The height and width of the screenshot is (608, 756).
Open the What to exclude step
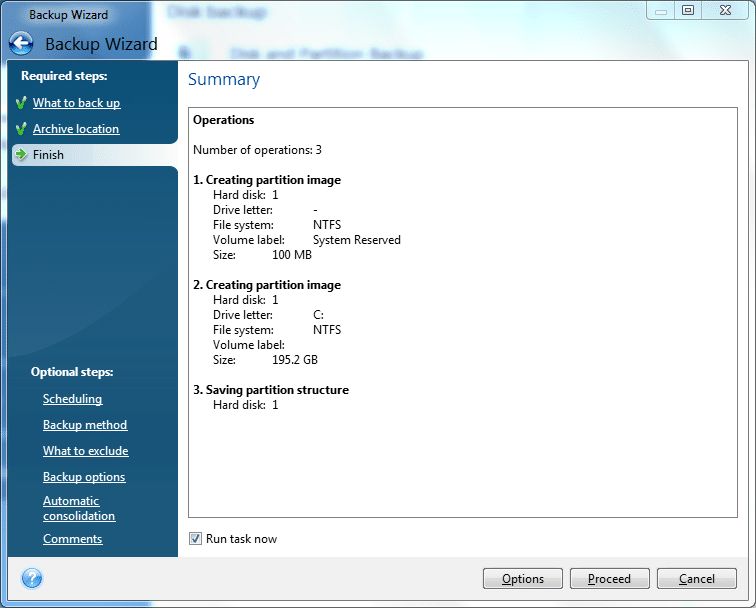tap(85, 451)
